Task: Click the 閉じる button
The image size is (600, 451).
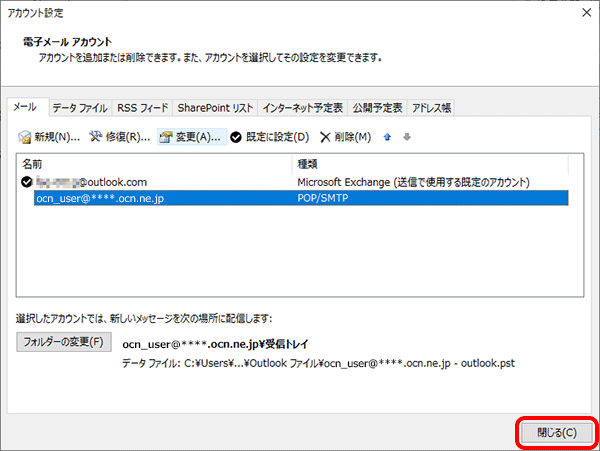Action: (x=555, y=432)
